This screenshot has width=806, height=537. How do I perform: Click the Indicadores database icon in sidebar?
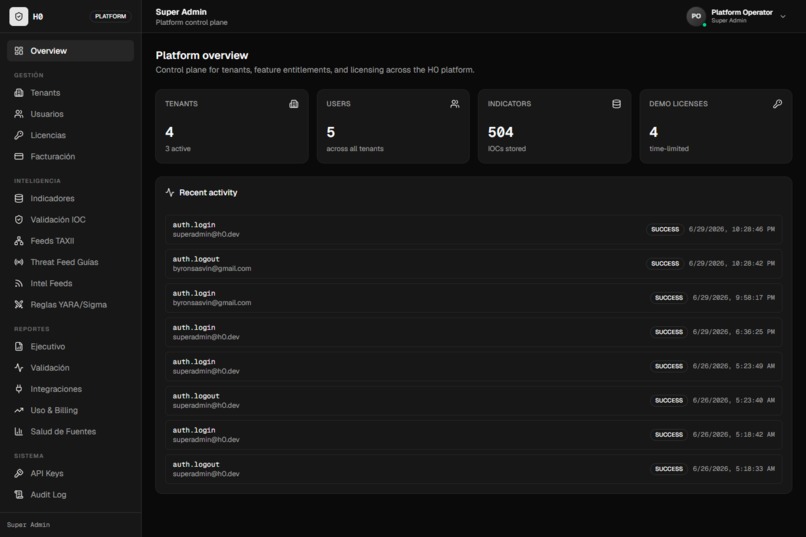[19, 198]
